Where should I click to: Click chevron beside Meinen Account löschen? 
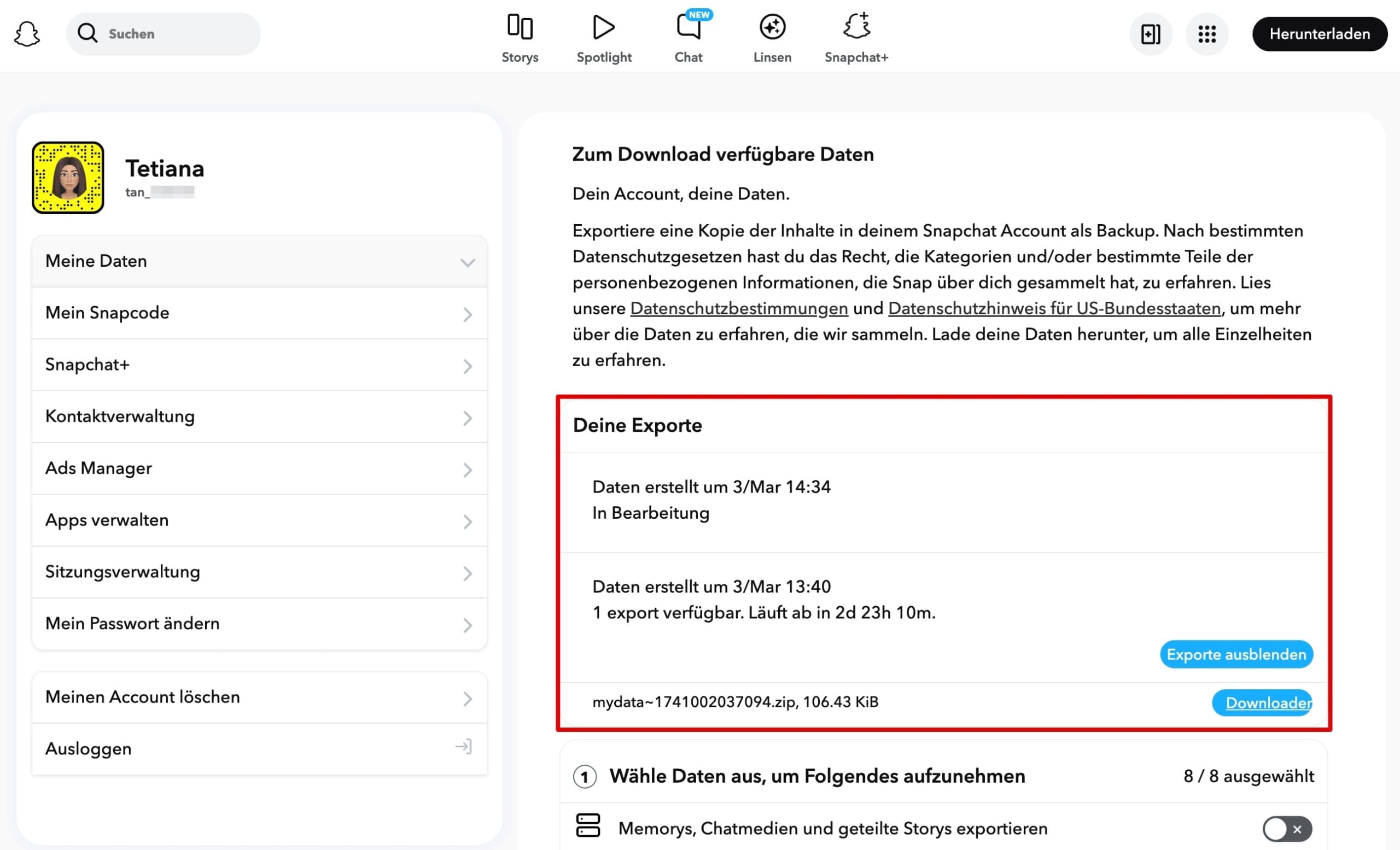coord(468,699)
